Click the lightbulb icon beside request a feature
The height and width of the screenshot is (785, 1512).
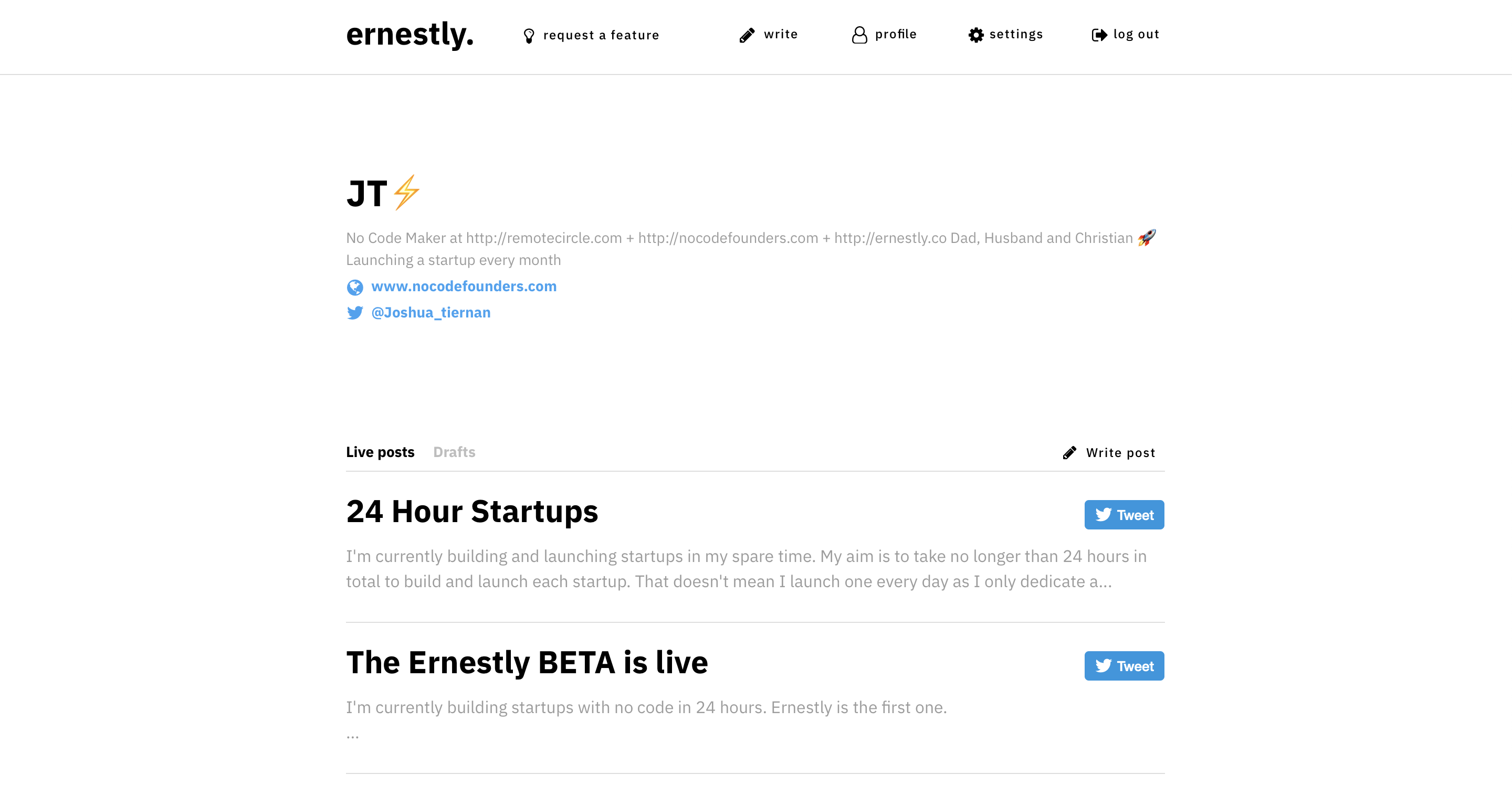click(529, 36)
